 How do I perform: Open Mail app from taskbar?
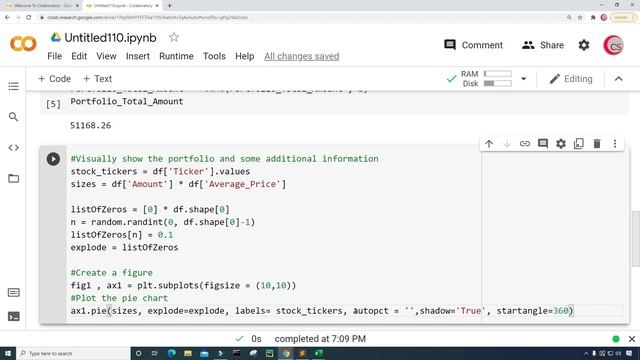coord(204,353)
